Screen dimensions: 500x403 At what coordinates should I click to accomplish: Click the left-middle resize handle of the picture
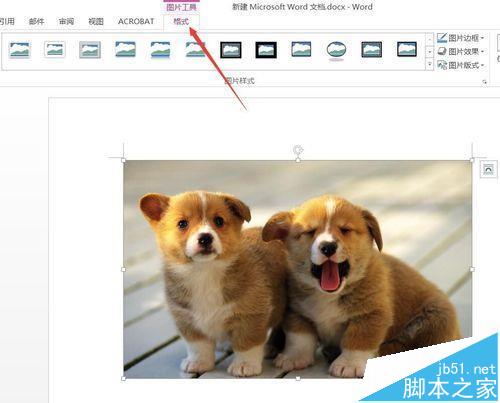point(124,269)
